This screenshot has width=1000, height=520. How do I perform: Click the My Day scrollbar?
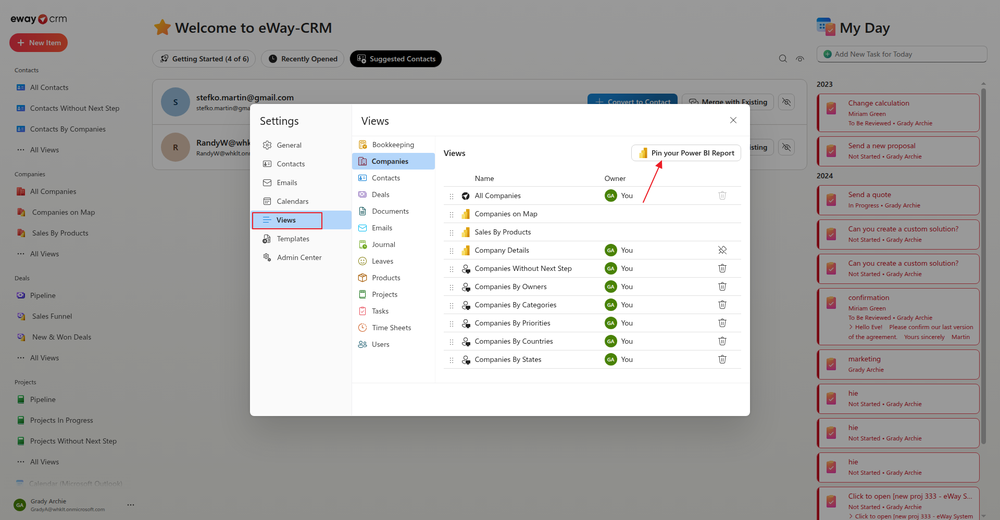tap(983, 268)
